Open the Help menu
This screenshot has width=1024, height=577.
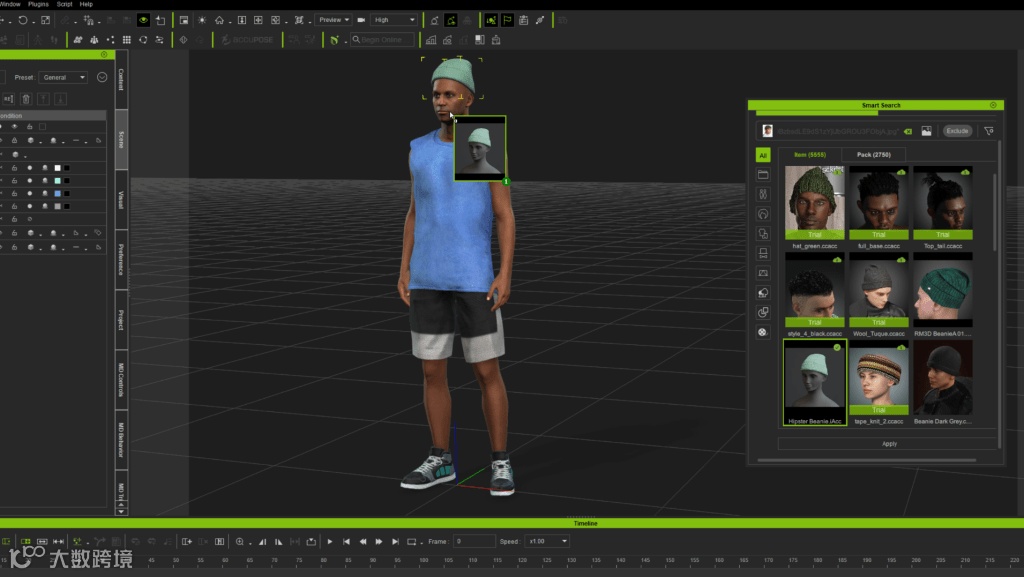click(86, 4)
